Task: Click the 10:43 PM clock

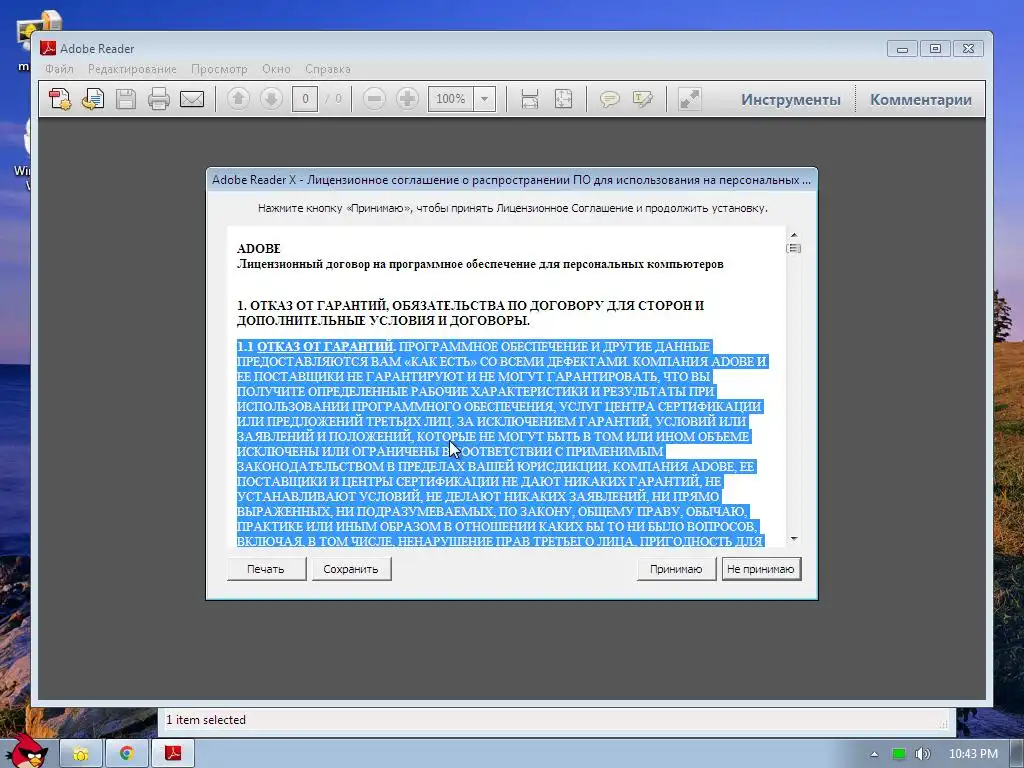Action: coord(973,754)
